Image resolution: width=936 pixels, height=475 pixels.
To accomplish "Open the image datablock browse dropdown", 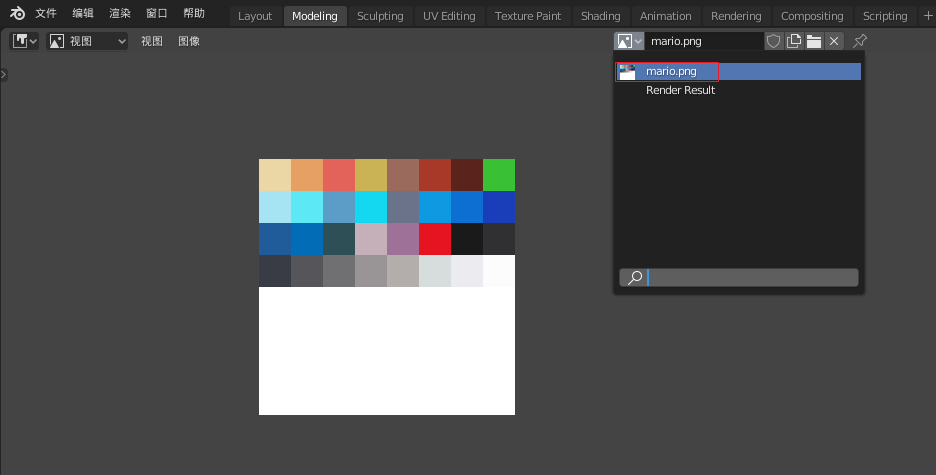I will click(629, 41).
